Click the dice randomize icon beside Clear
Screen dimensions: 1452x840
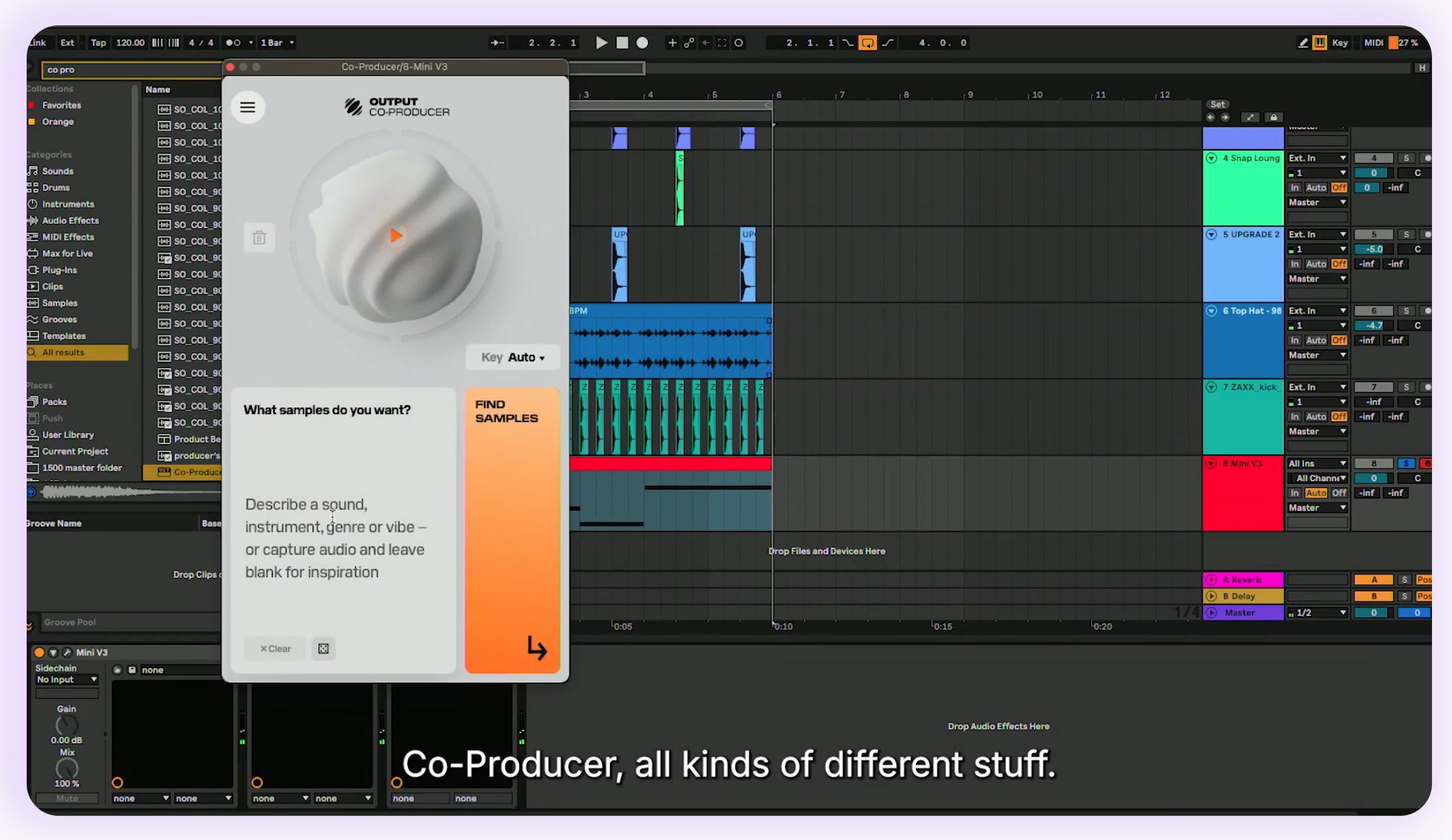click(x=323, y=649)
